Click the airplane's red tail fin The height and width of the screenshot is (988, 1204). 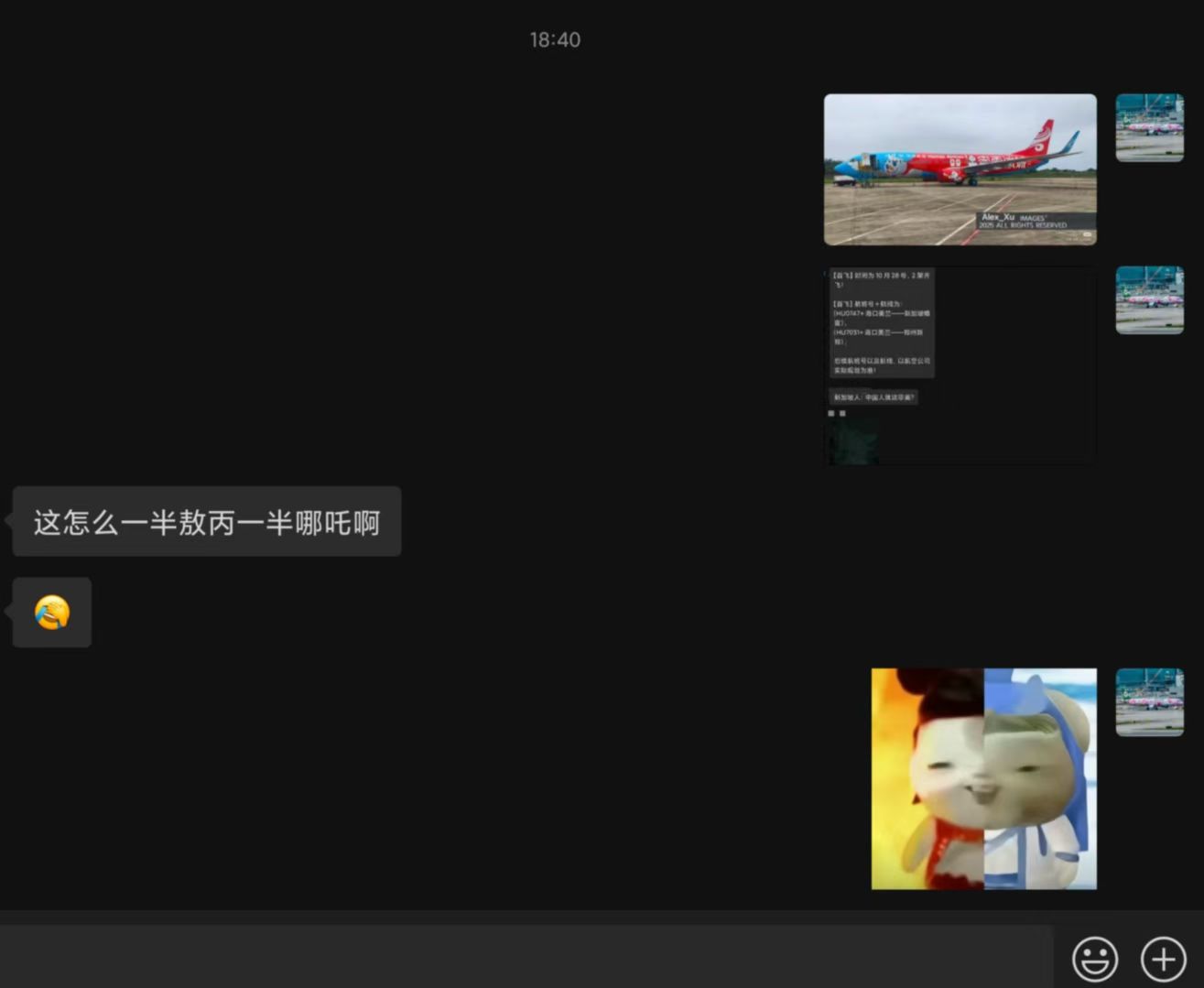tap(1040, 136)
